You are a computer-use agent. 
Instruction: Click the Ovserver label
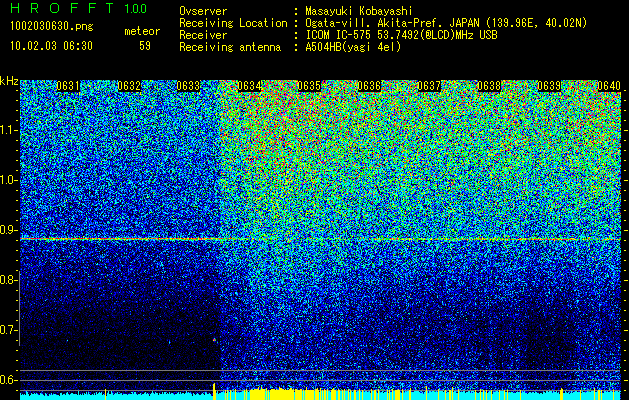coord(203,11)
